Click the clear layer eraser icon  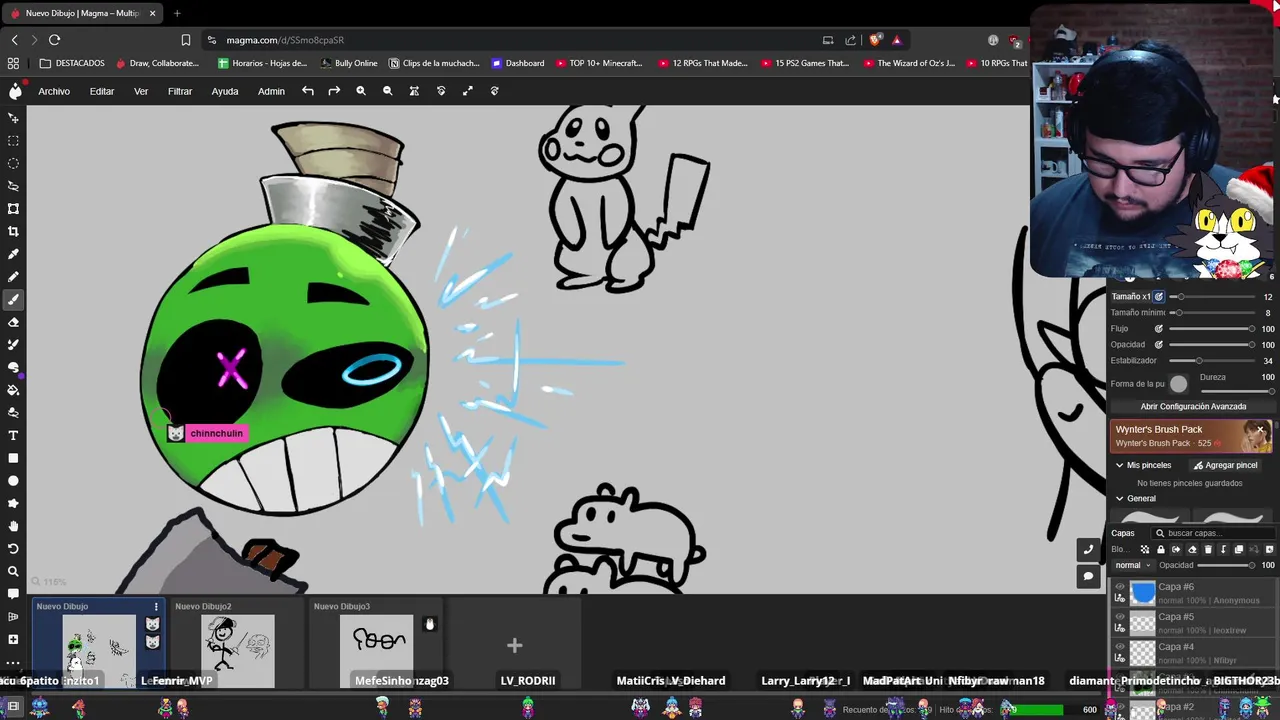click(x=1191, y=549)
